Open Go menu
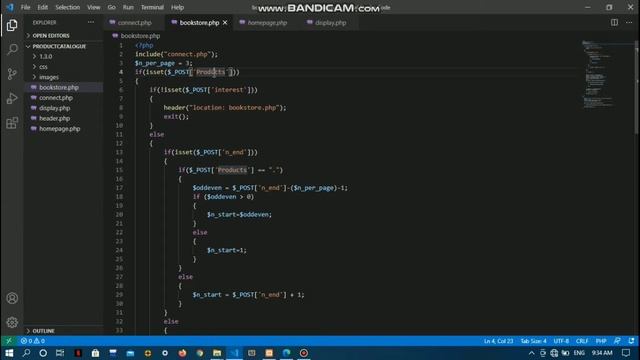Screen dimensions: 640x360 point(111,7)
